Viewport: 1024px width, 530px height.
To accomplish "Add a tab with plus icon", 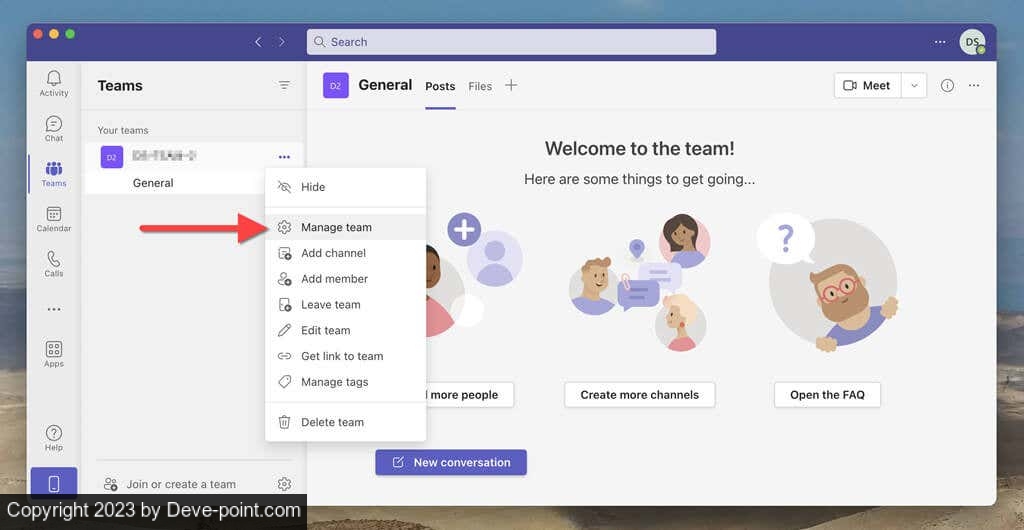I will (511, 85).
